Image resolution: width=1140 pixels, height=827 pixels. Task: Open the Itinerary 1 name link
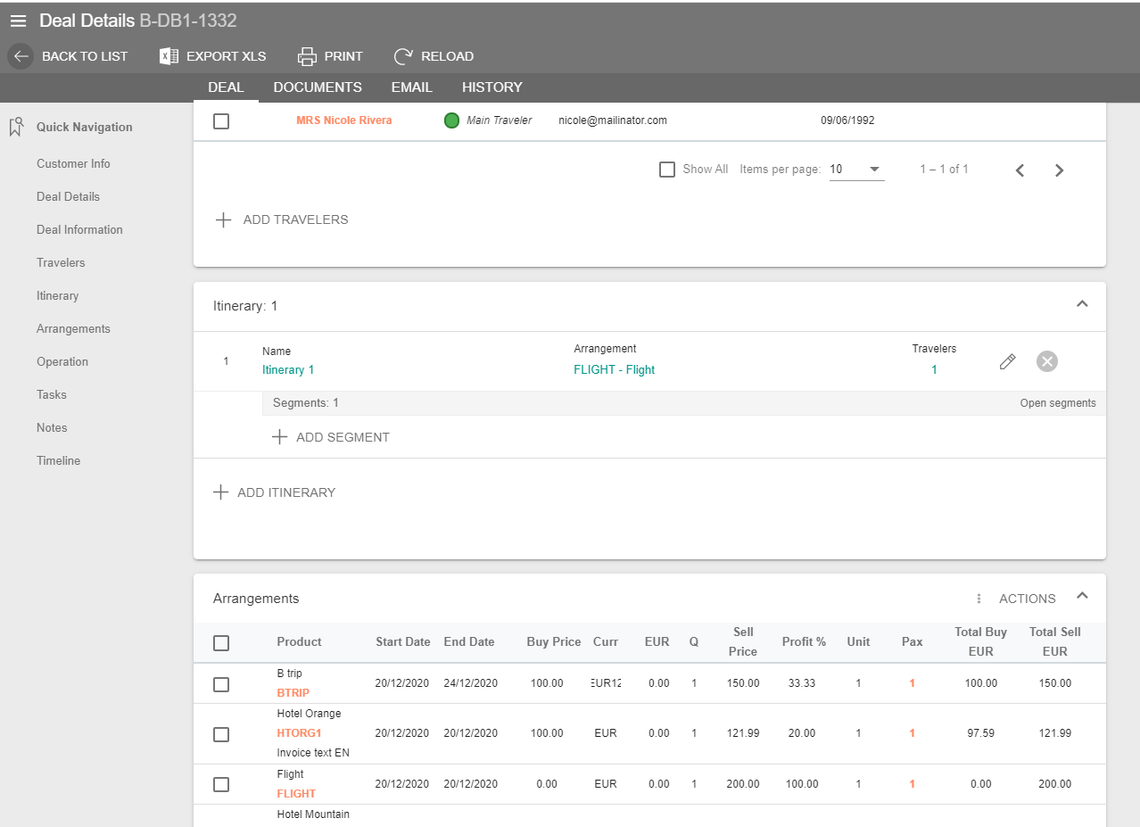point(288,369)
